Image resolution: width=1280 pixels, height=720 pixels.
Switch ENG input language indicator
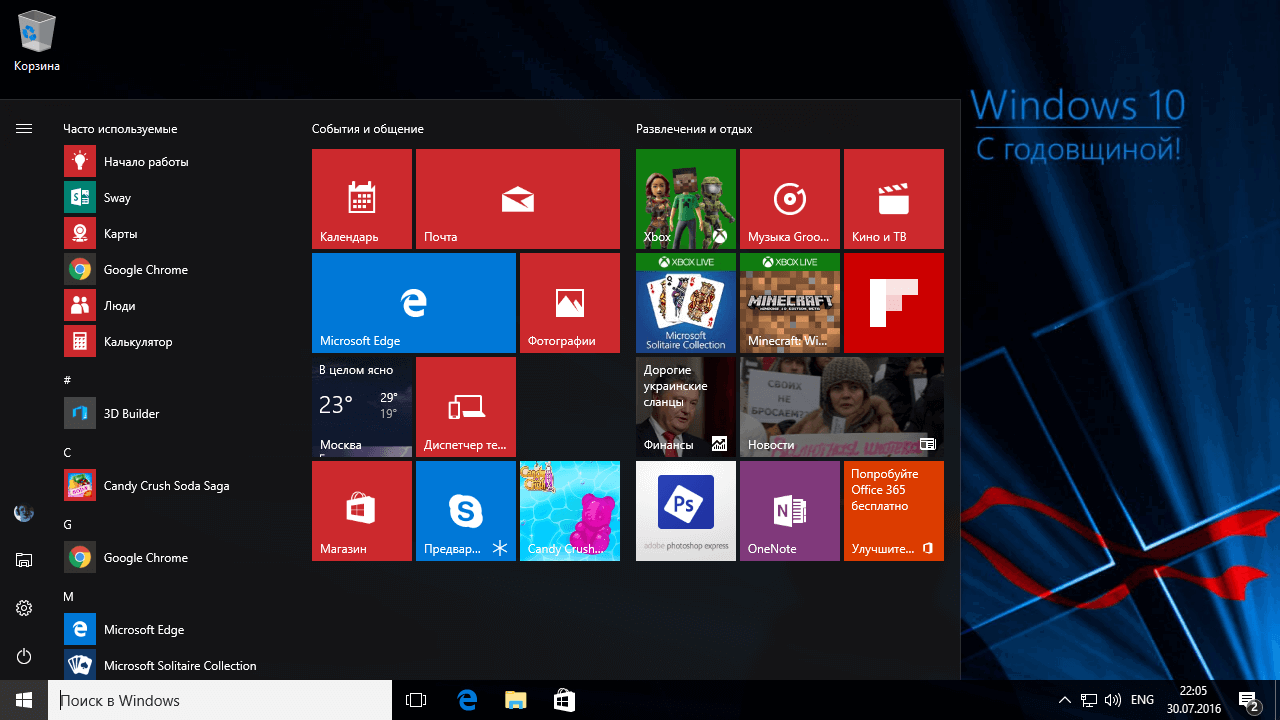click(1142, 700)
